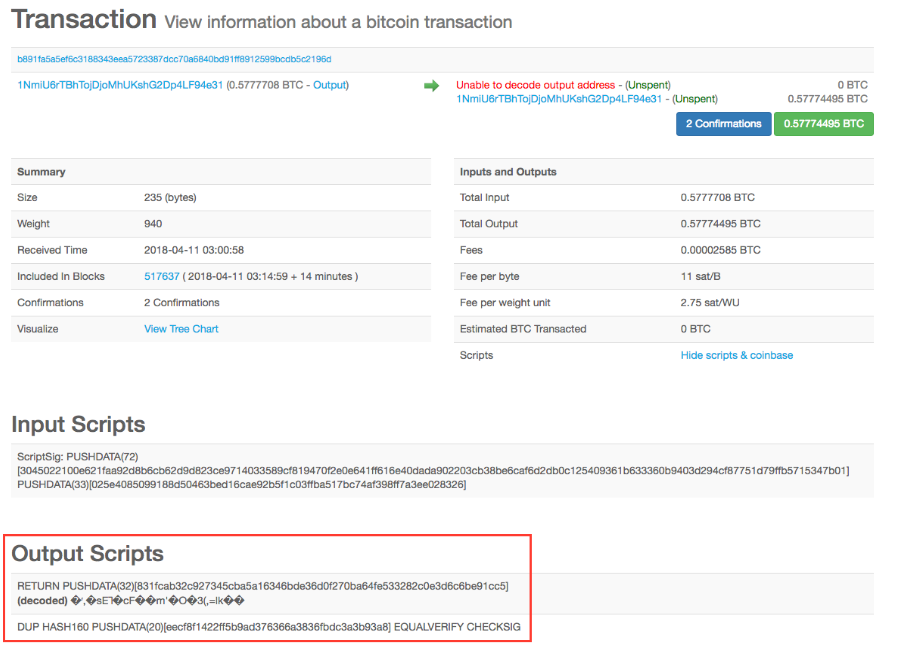This screenshot has width=906, height=648.
Task: Select the '(Unspent)' label of the undecodable output
Action: click(x=648, y=85)
